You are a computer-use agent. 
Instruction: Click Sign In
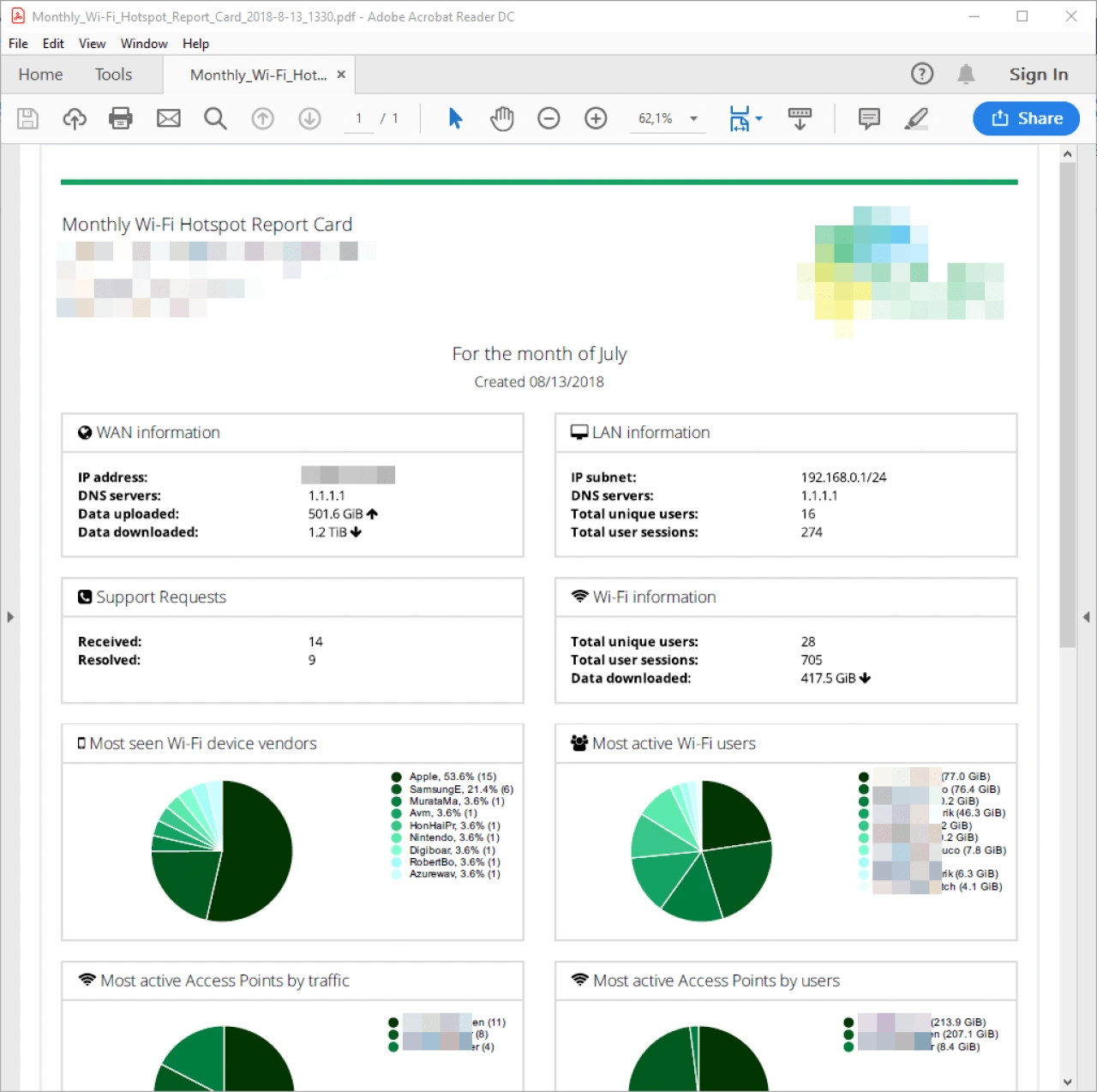pyautogui.click(x=1038, y=75)
